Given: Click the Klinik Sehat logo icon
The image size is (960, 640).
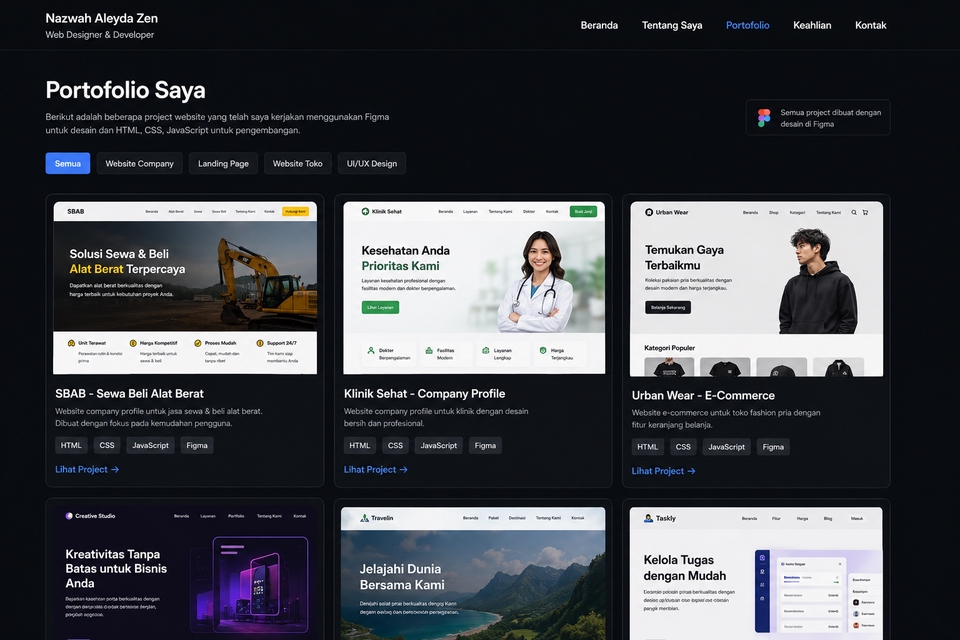Looking at the screenshot, I should pos(366,211).
